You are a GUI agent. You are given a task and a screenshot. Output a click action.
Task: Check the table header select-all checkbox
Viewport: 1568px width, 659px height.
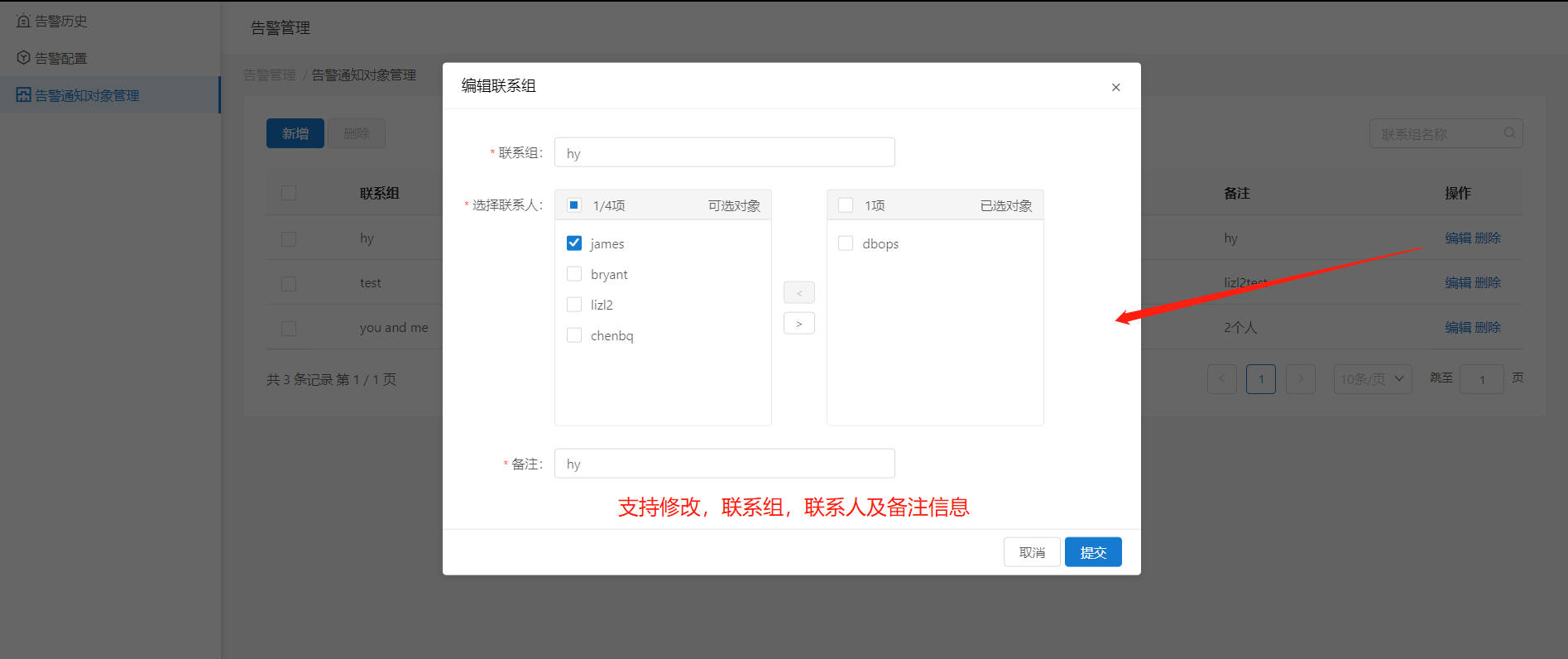289,193
